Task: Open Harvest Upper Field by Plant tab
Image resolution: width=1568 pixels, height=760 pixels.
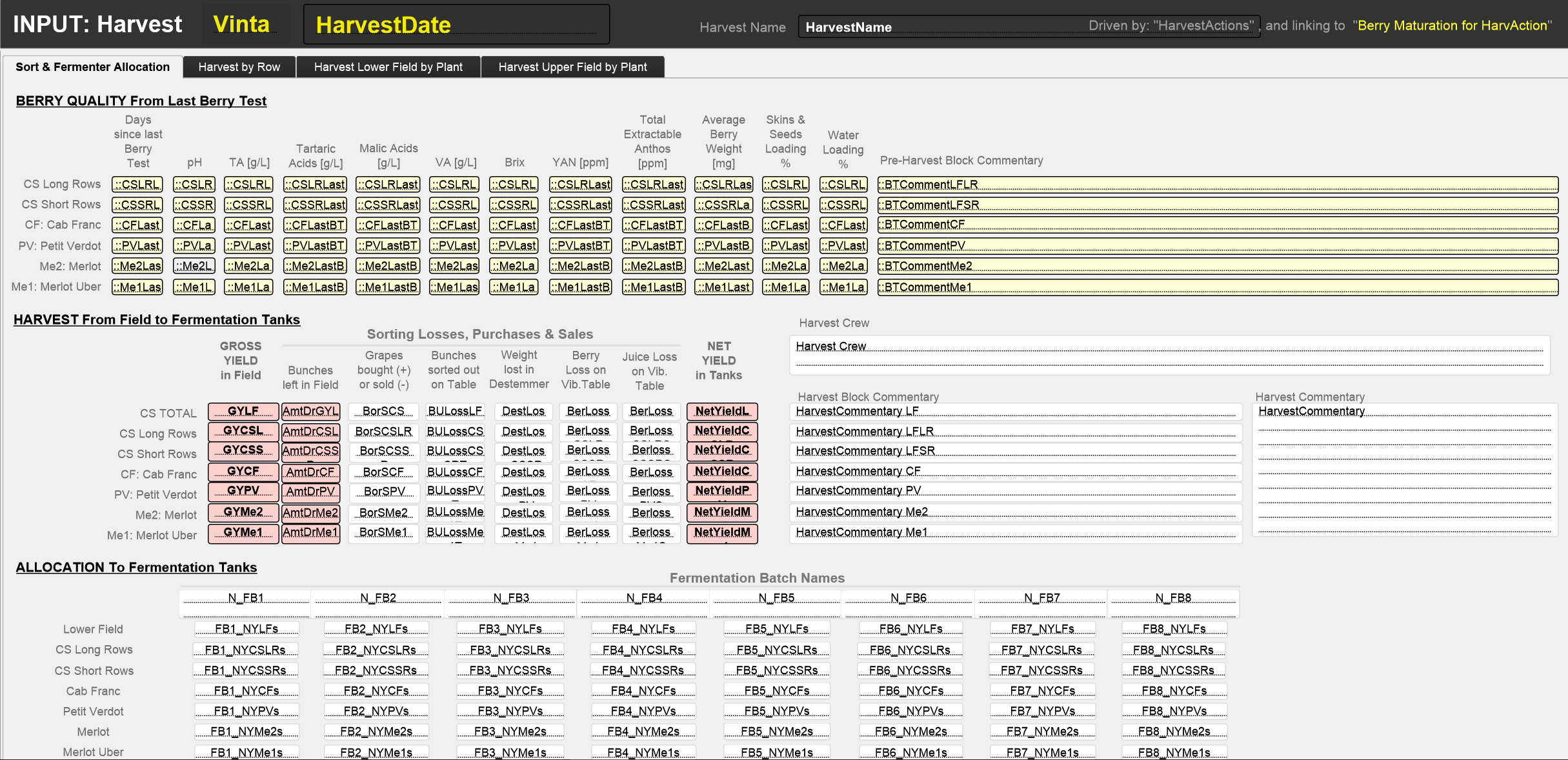Action: pos(572,67)
